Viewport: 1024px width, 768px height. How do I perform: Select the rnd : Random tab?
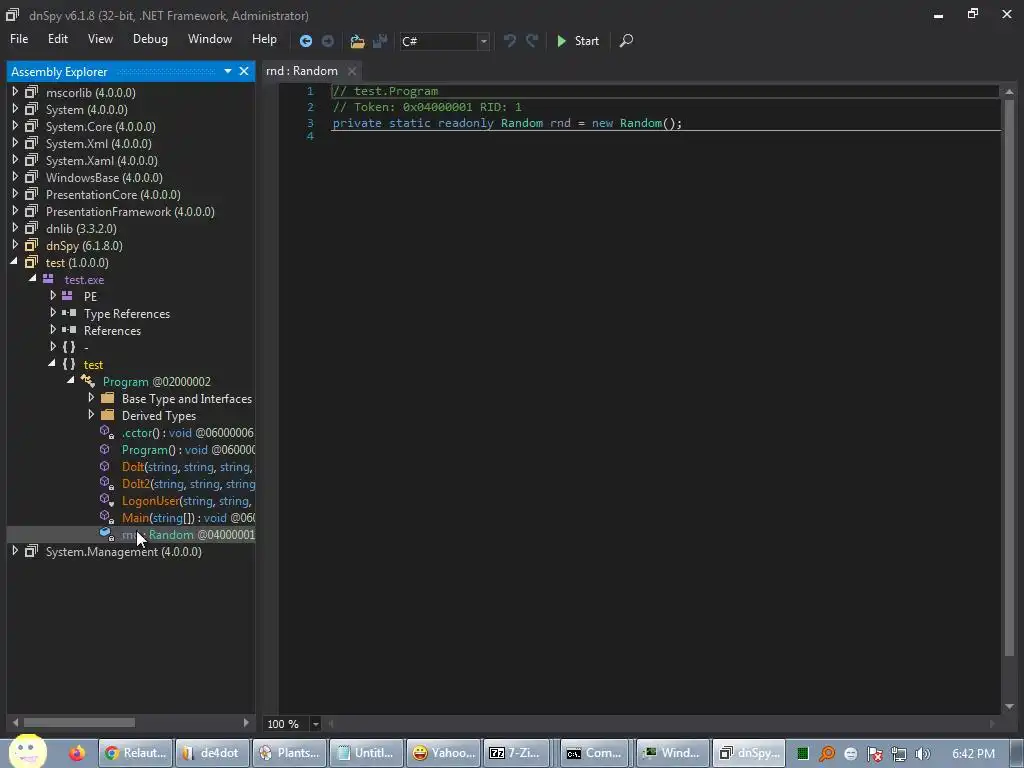tap(302, 71)
